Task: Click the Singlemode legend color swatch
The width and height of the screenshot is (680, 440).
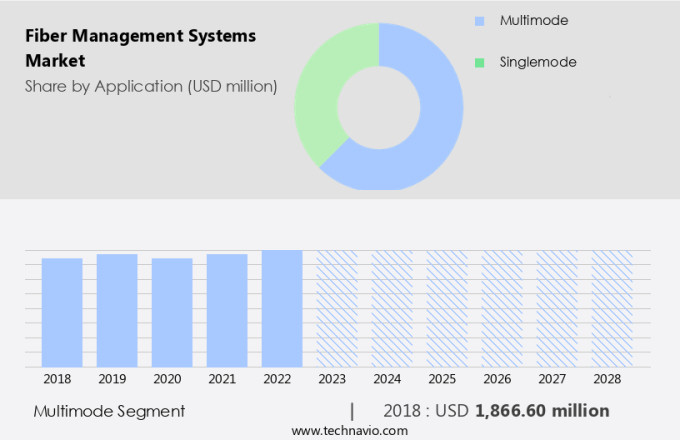Action: coord(479,62)
